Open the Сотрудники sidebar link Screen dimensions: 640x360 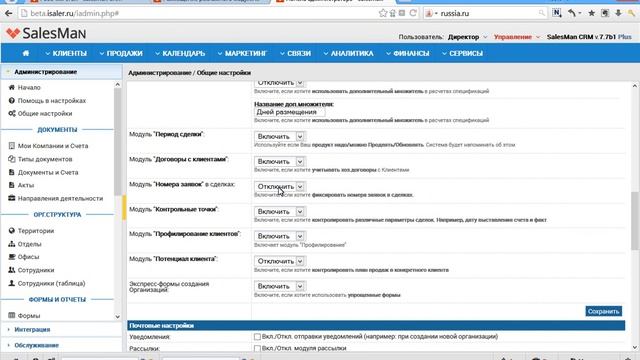tap(36, 270)
